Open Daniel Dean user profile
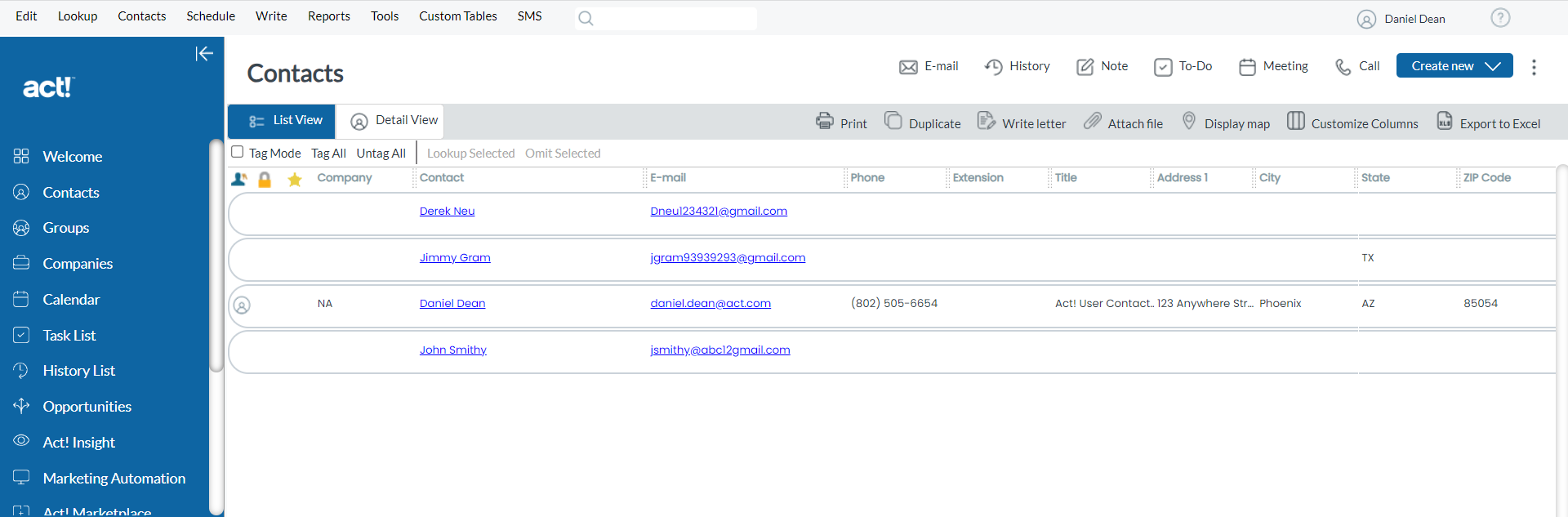The image size is (1568, 517). pyautogui.click(x=1401, y=19)
